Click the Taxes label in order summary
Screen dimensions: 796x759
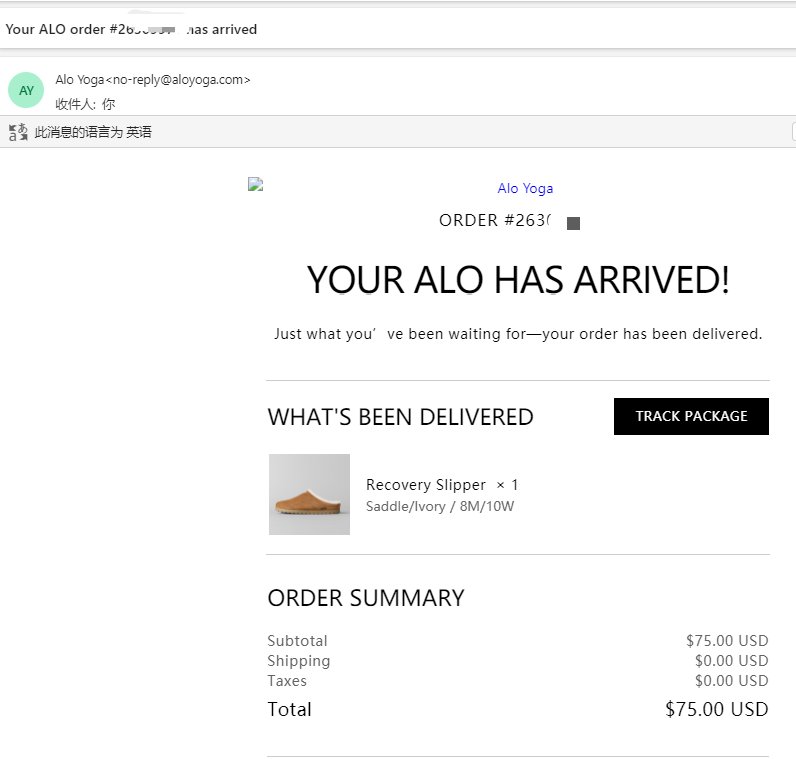(287, 681)
